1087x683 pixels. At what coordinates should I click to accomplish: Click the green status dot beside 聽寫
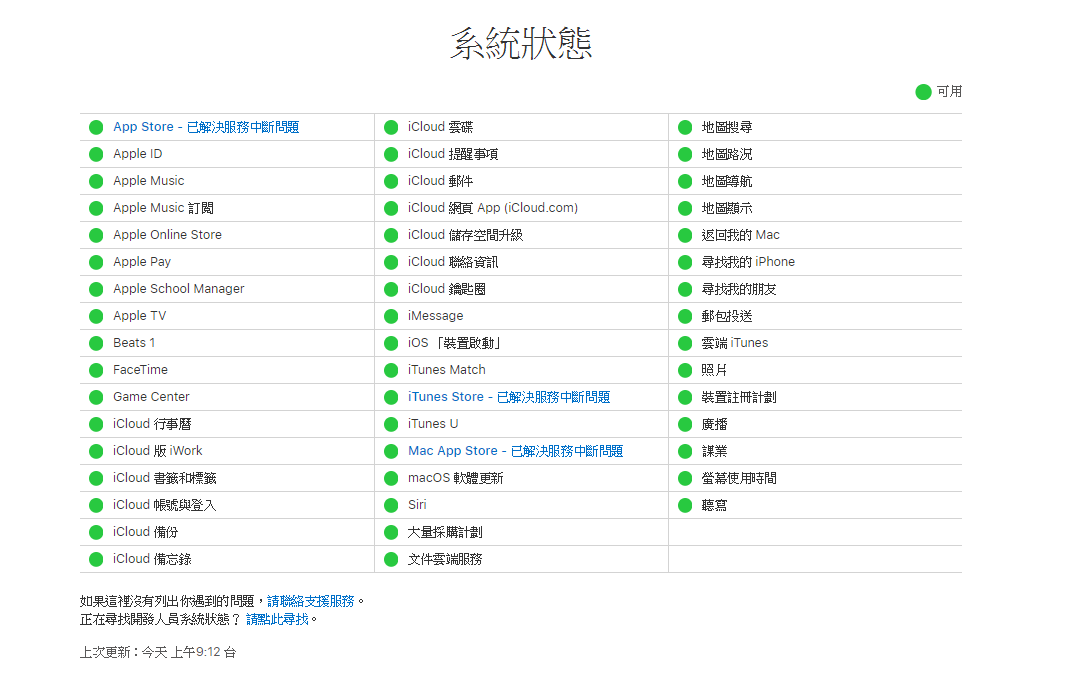click(x=685, y=505)
